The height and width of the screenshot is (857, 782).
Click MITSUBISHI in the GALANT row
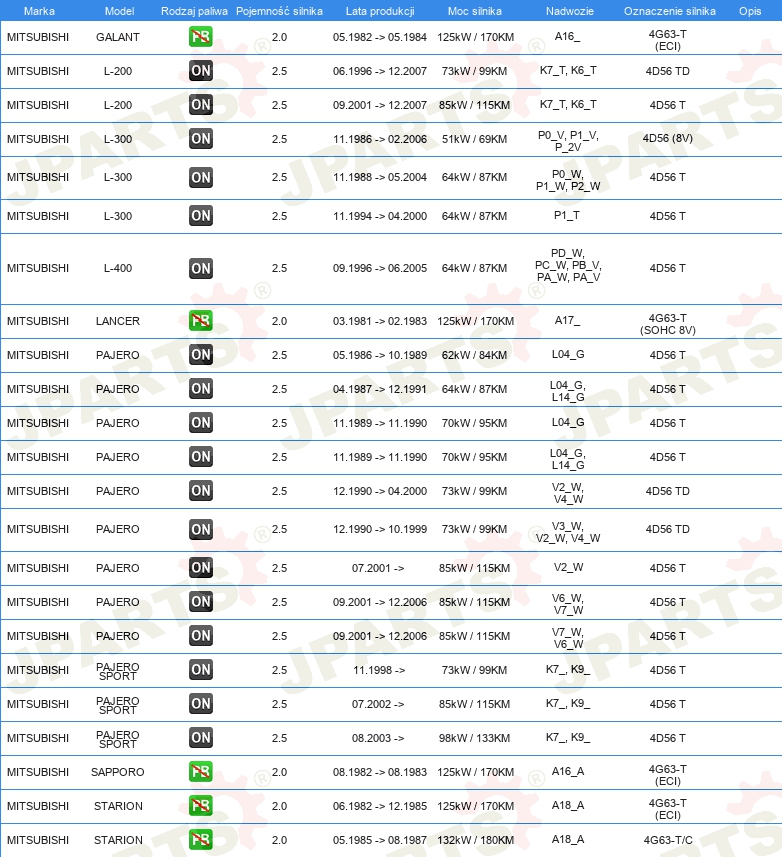[38, 37]
